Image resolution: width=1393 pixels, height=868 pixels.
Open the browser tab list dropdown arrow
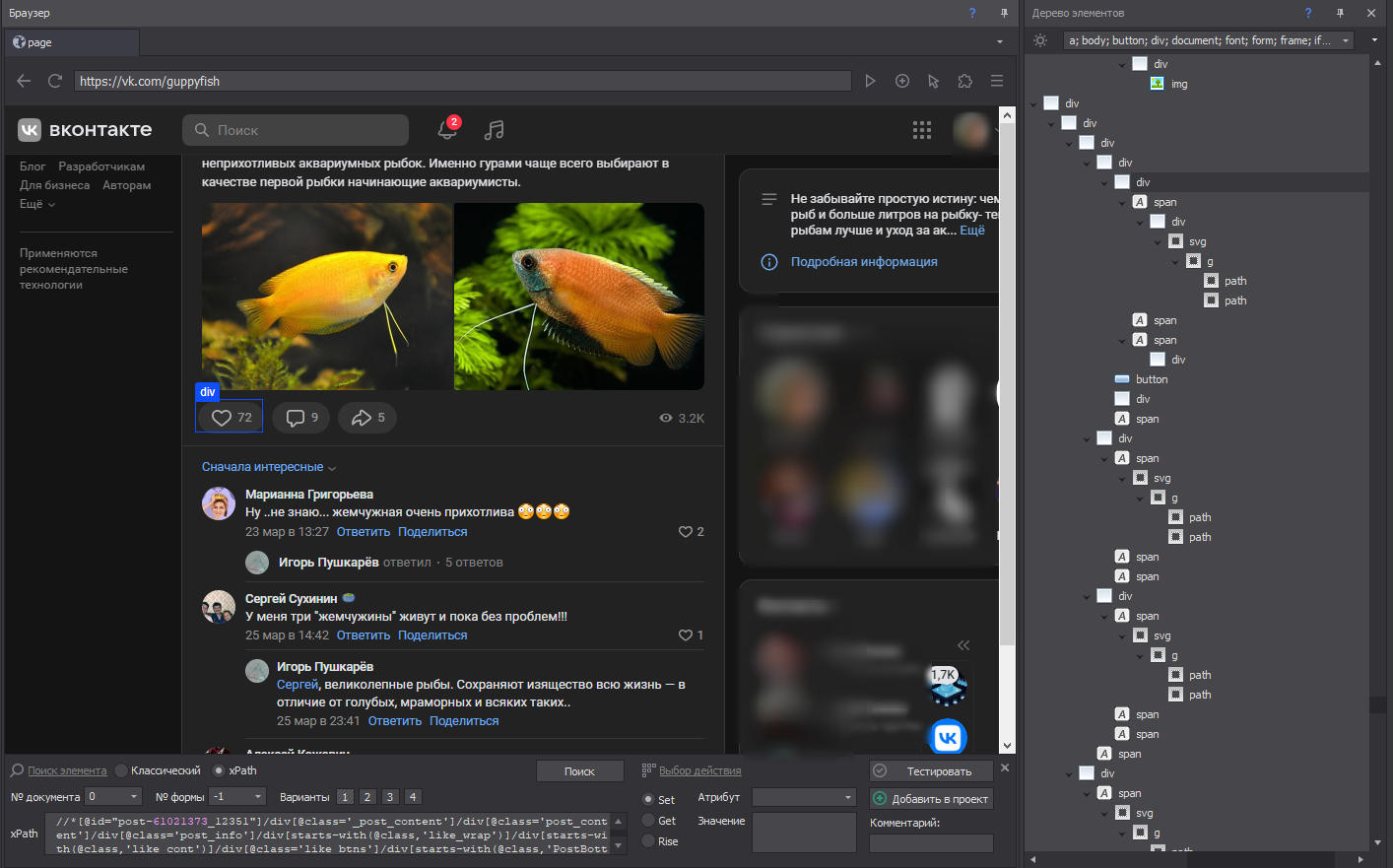pyautogui.click(x=1000, y=42)
